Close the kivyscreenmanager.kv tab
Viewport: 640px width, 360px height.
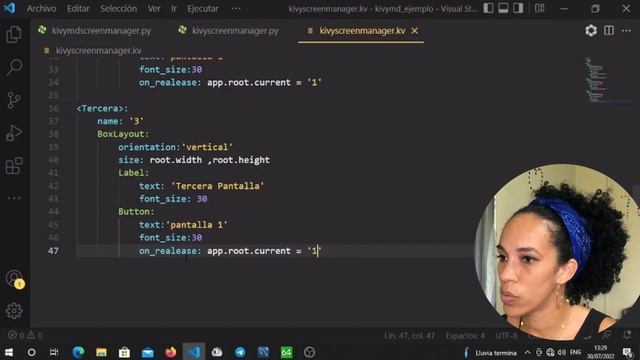tap(414, 31)
